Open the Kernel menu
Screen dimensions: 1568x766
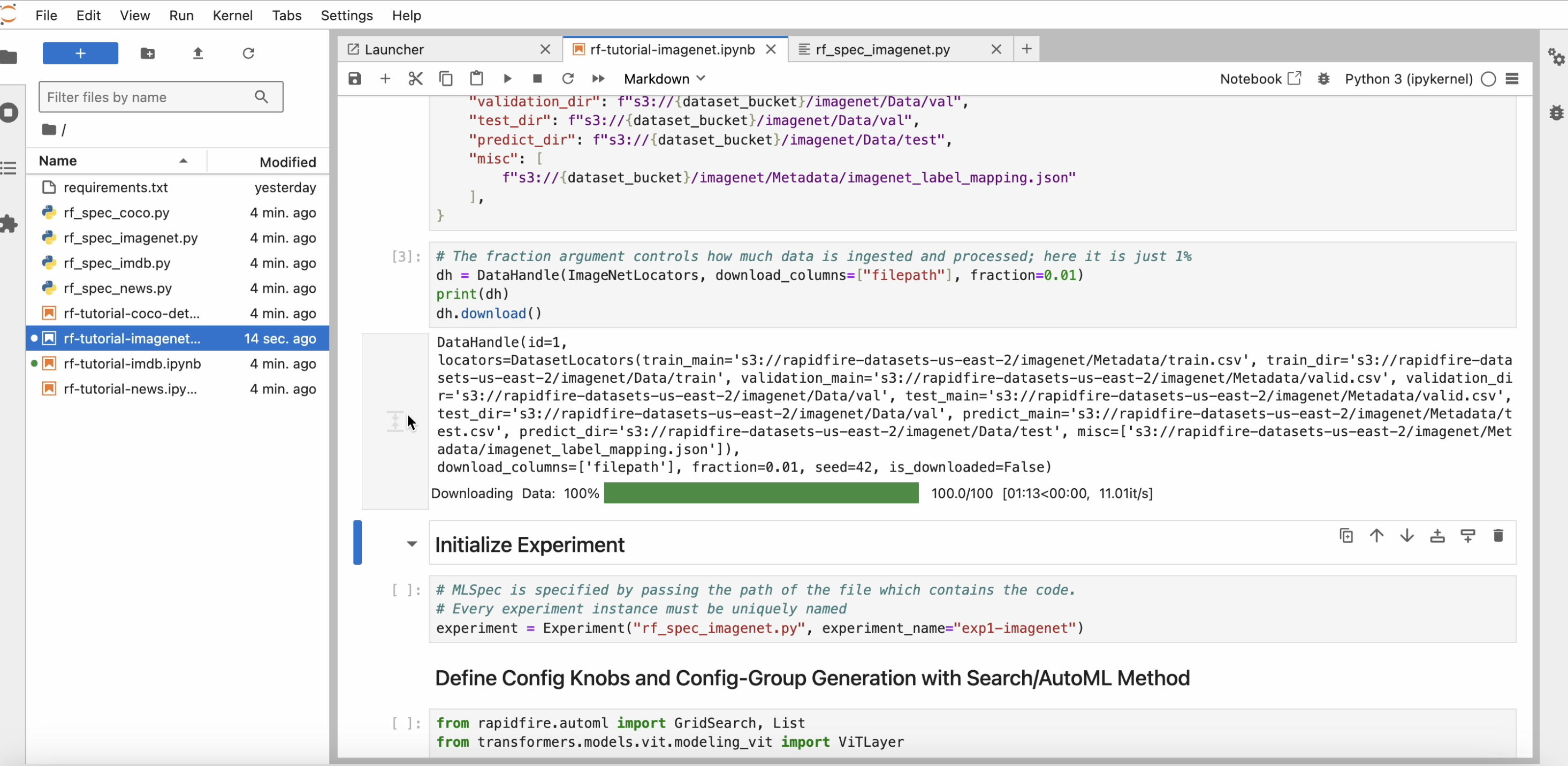click(x=232, y=15)
